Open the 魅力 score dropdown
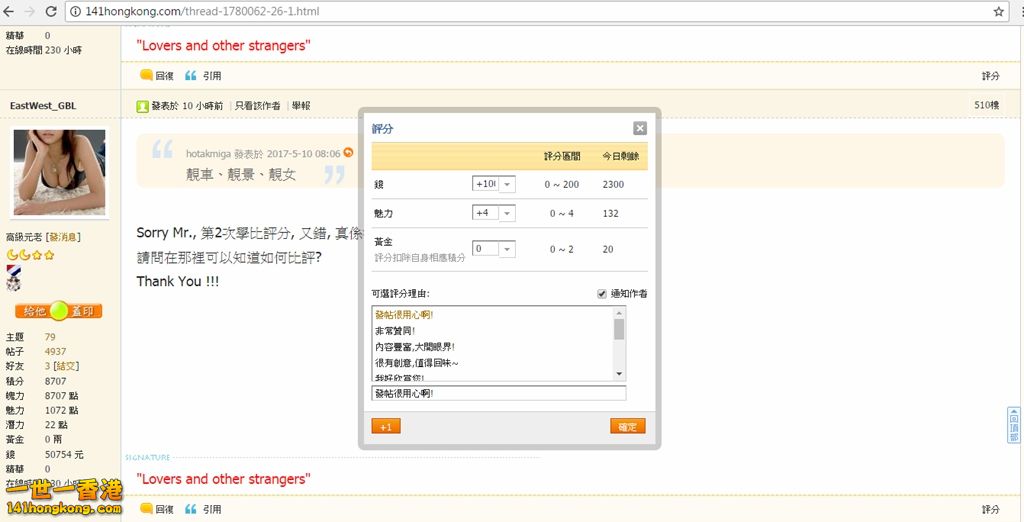This screenshot has width=1024, height=522. [507, 213]
